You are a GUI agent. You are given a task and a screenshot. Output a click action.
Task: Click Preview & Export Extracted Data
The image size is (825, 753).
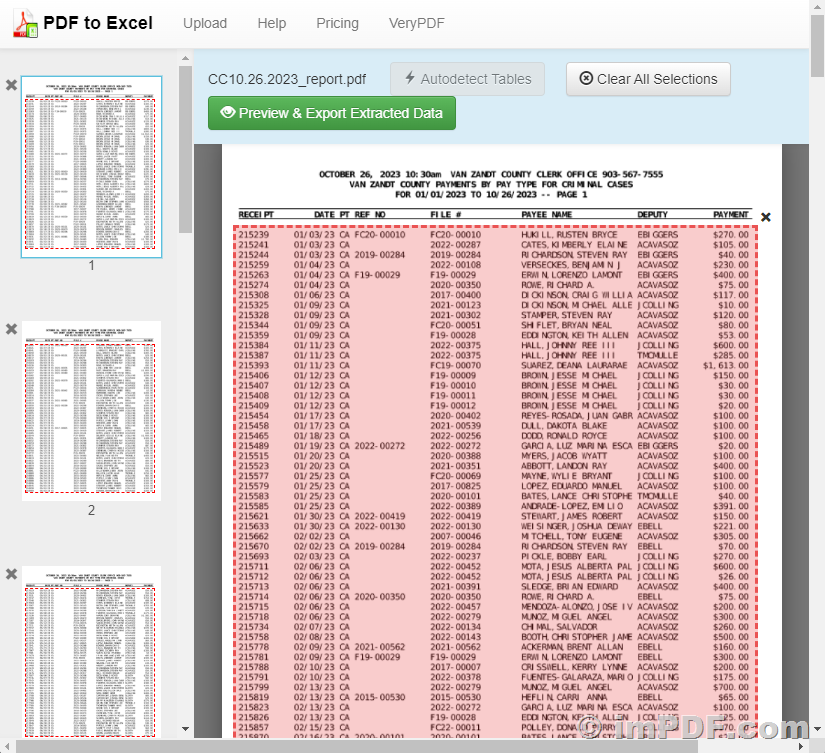(x=331, y=113)
